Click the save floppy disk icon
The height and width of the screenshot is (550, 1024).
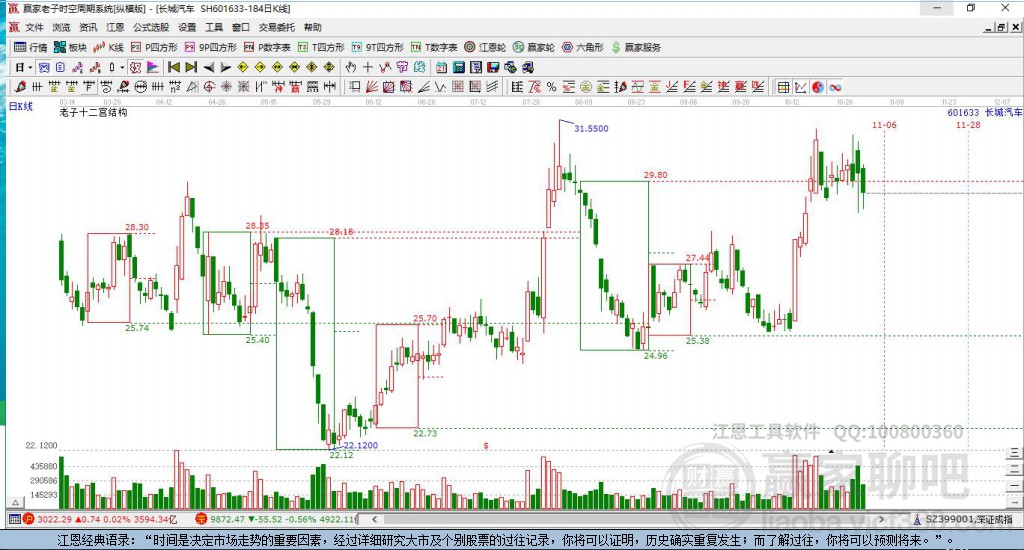(493, 67)
